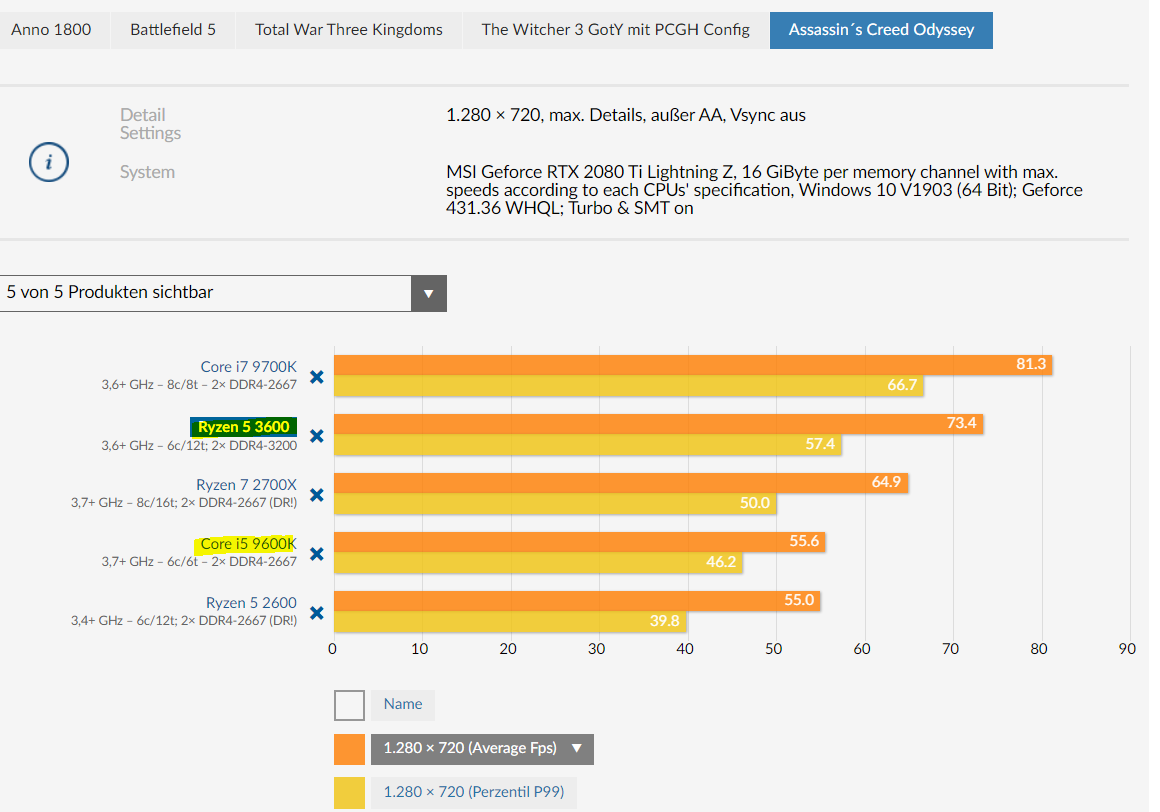The width and height of the screenshot is (1160, 812).
Task: Click the highlighted Ryzen 5 3600 link
Action: [x=243, y=427]
